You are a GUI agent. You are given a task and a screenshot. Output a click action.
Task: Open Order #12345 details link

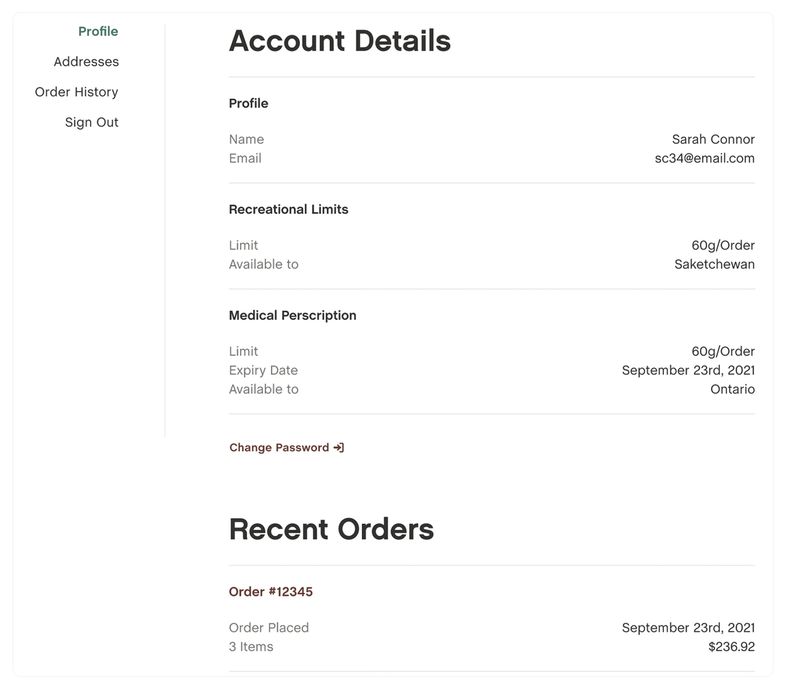(x=271, y=592)
